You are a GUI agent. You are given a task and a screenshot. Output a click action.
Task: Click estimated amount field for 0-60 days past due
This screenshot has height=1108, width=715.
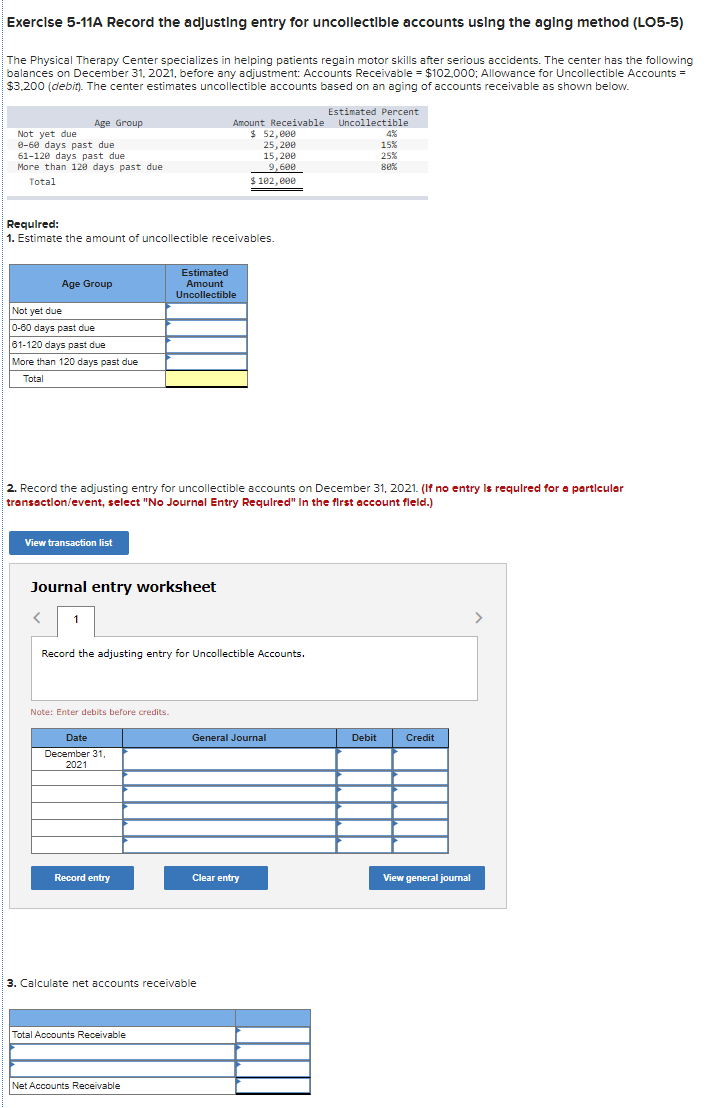pos(206,328)
